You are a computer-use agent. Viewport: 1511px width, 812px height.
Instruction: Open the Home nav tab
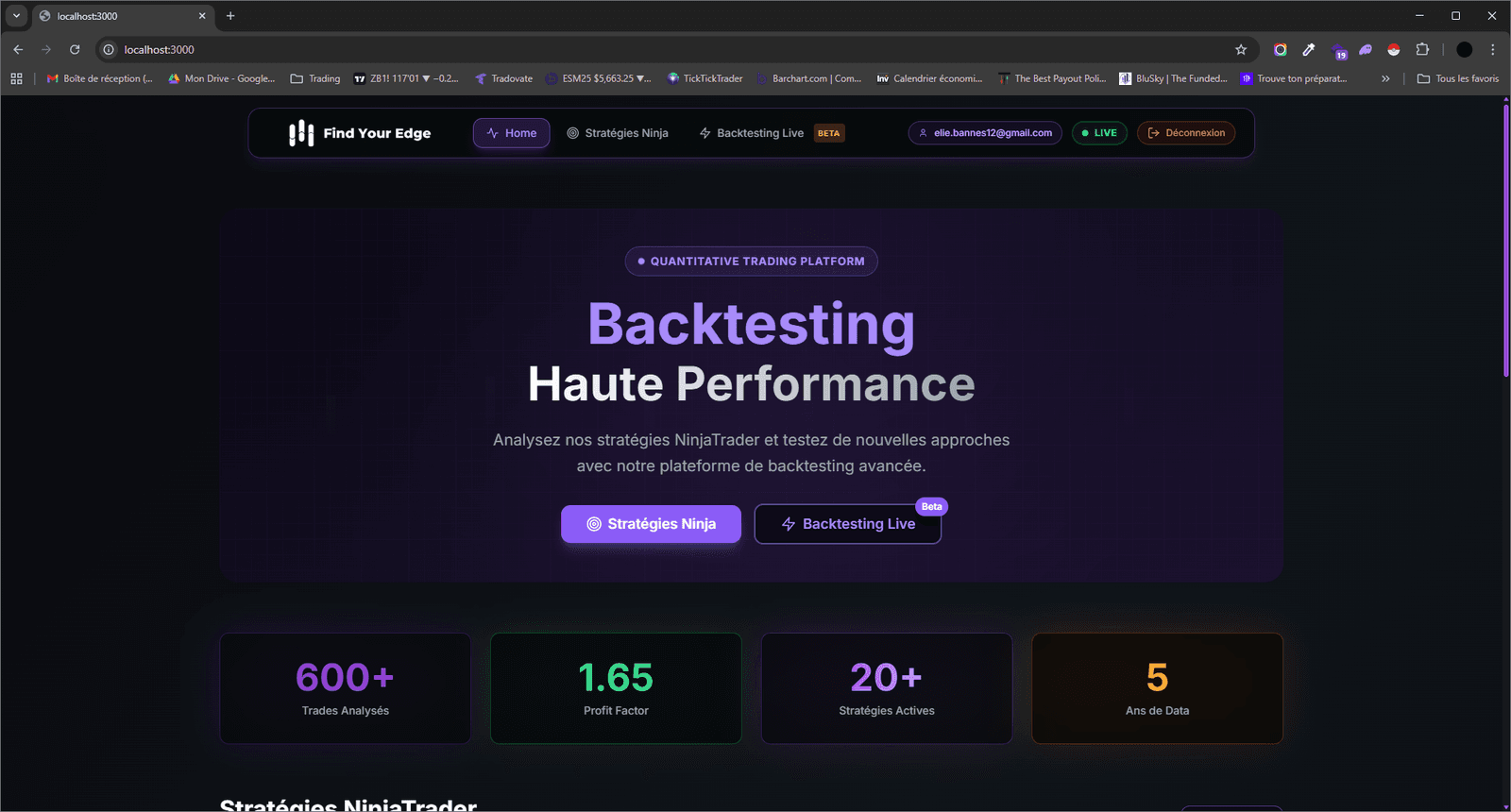coord(511,133)
